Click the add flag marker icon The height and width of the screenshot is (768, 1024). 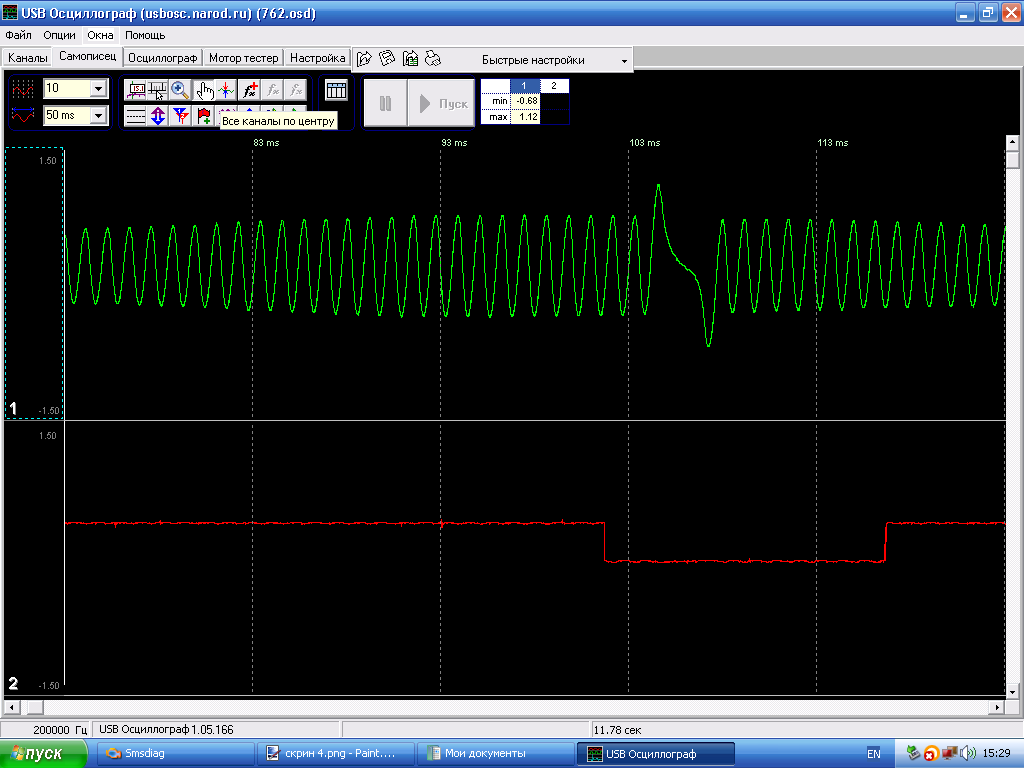click(x=204, y=116)
